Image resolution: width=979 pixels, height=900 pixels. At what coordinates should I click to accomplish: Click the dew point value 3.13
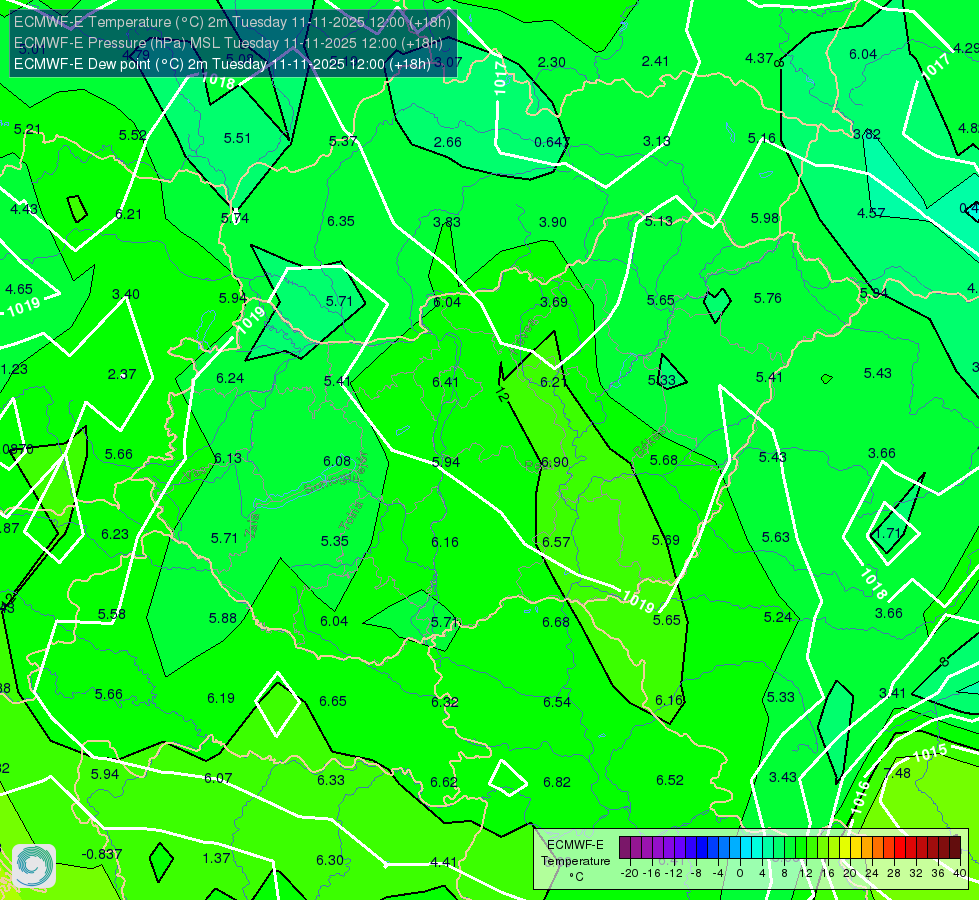click(x=657, y=141)
